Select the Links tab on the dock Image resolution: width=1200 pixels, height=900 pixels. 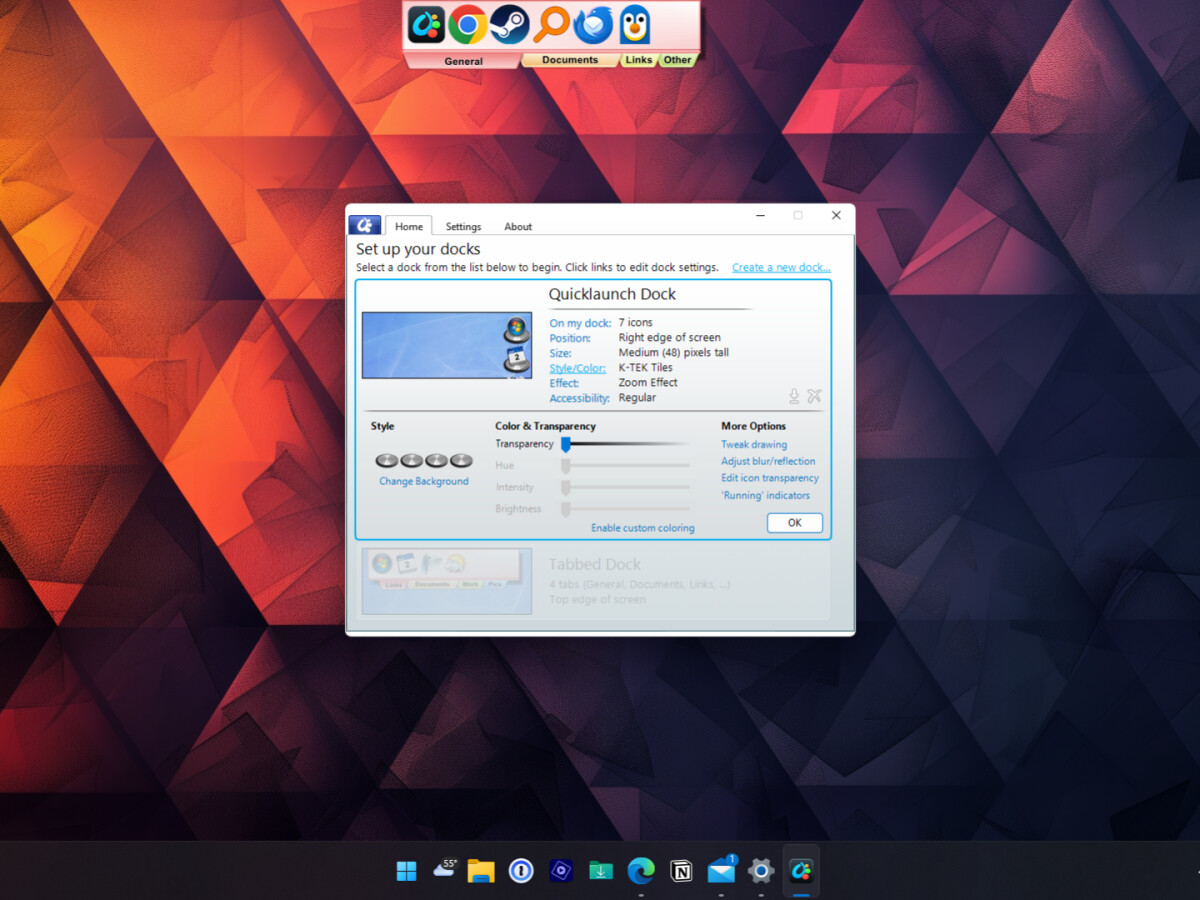click(639, 60)
